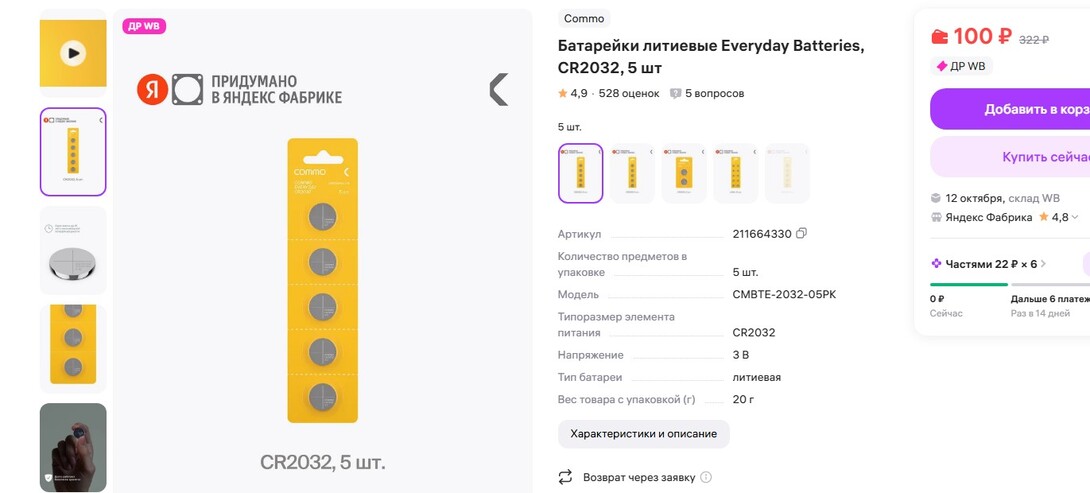The width and height of the screenshot is (1090, 493).
Task: Click the info icon beside Возврат через заявку
Action: click(x=706, y=477)
